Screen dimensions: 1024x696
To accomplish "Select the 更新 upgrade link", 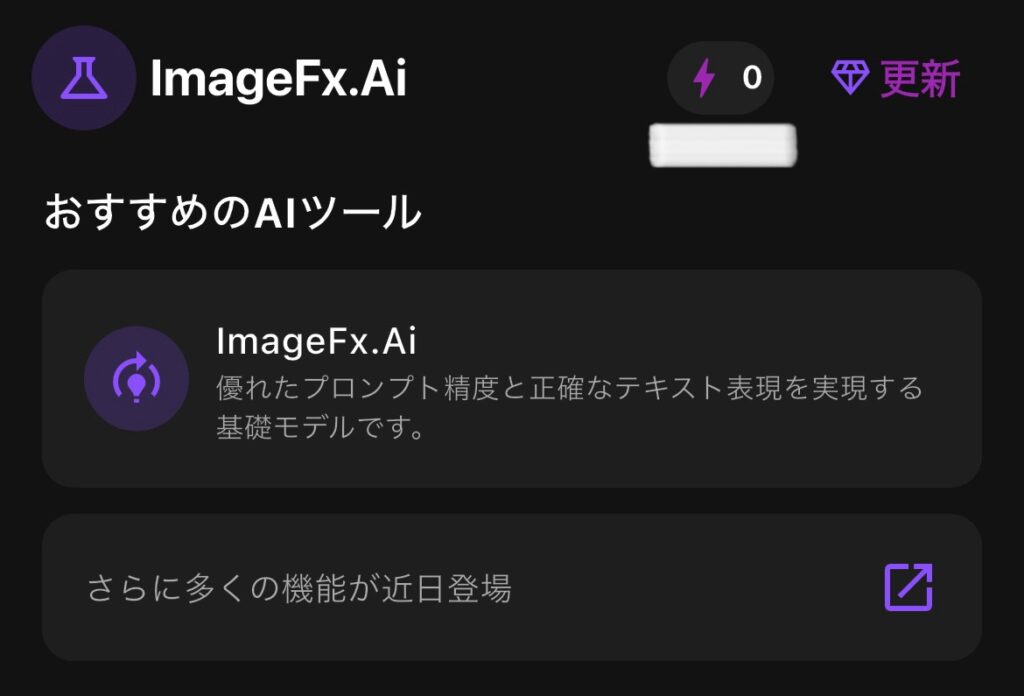I will click(920, 78).
